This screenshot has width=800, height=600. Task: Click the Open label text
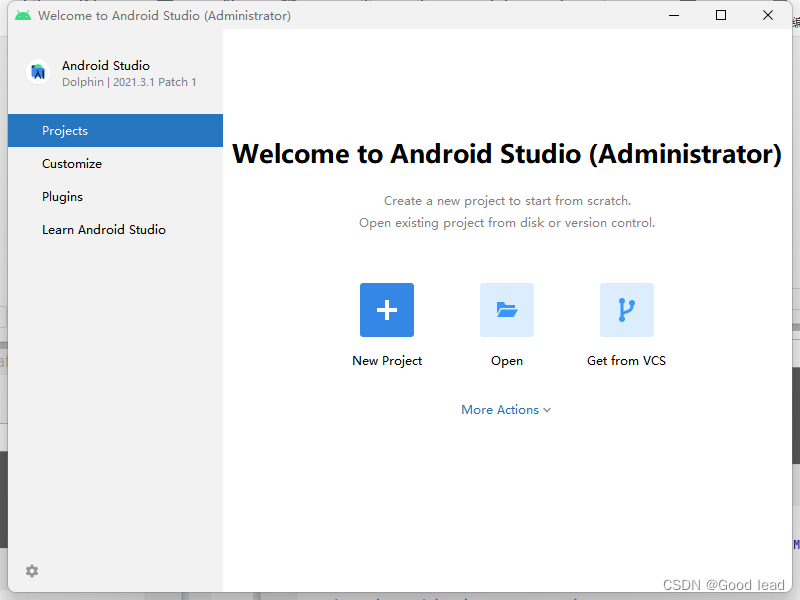pyautogui.click(x=507, y=361)
